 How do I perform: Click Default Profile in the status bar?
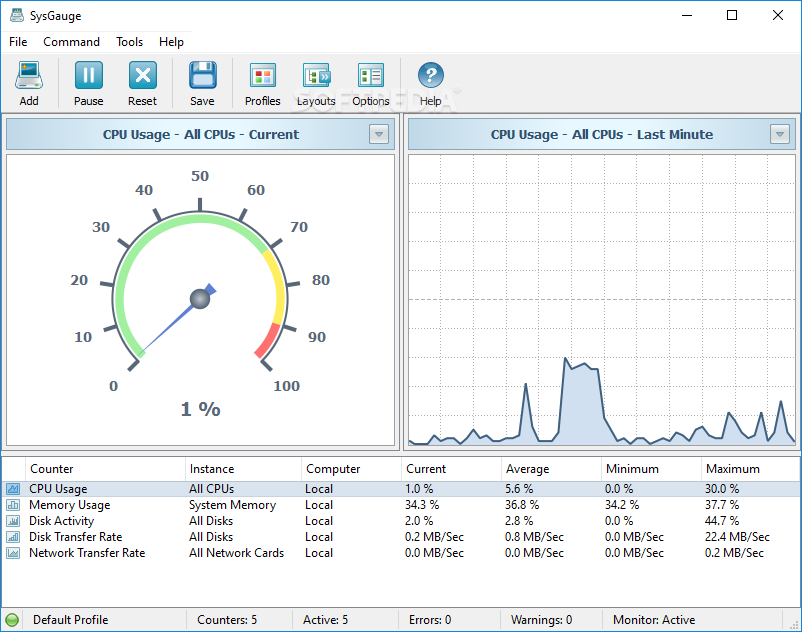pyautogui.click(x=71, y=620)
